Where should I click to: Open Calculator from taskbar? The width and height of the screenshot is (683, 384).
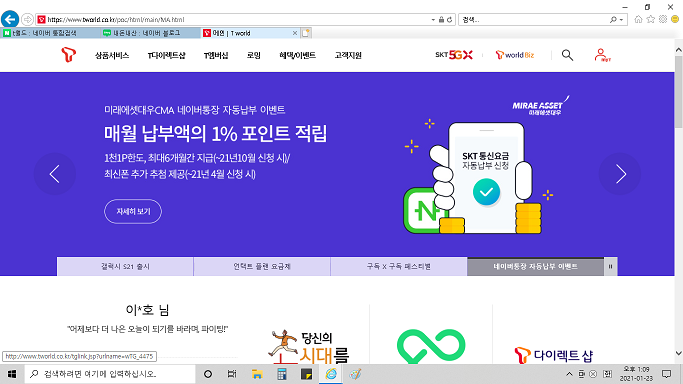pos(282,374)
